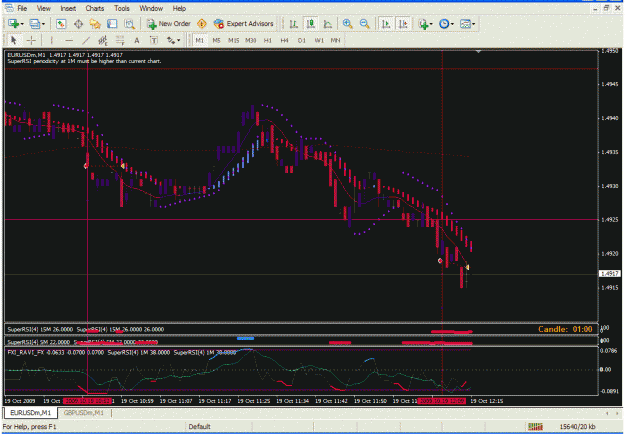Zoom in on the chart
Image resolution: width=625 pixels, height=434 pixels.
click(x=348, y=24)
